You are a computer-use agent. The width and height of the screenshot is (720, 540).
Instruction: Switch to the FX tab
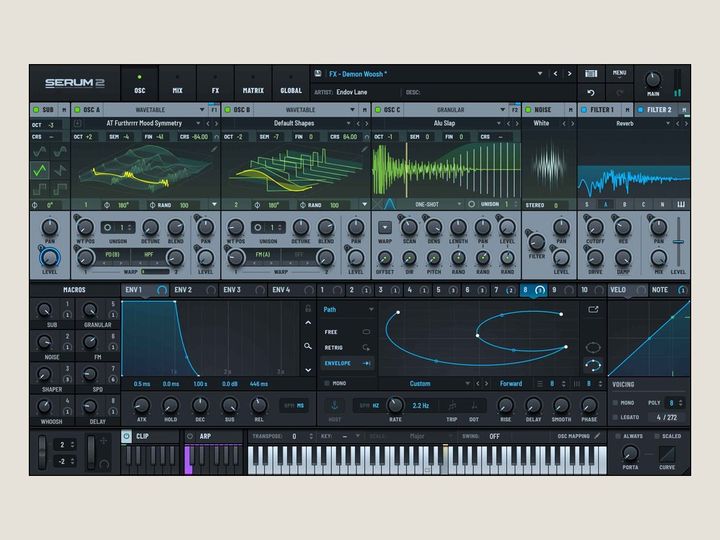pyautogui.click(x=215, y=84)
